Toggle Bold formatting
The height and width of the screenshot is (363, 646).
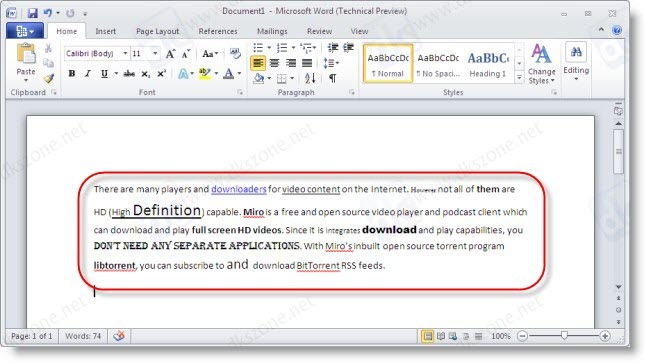(72, 74)
